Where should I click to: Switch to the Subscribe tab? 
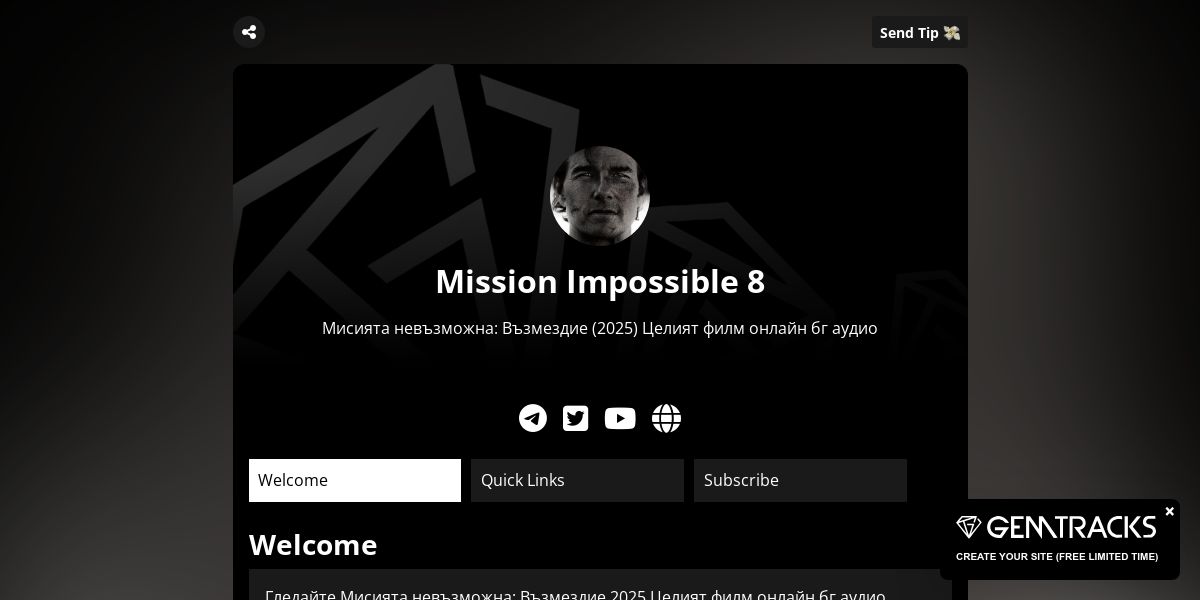pyautogui.click(x=800, y=480)
